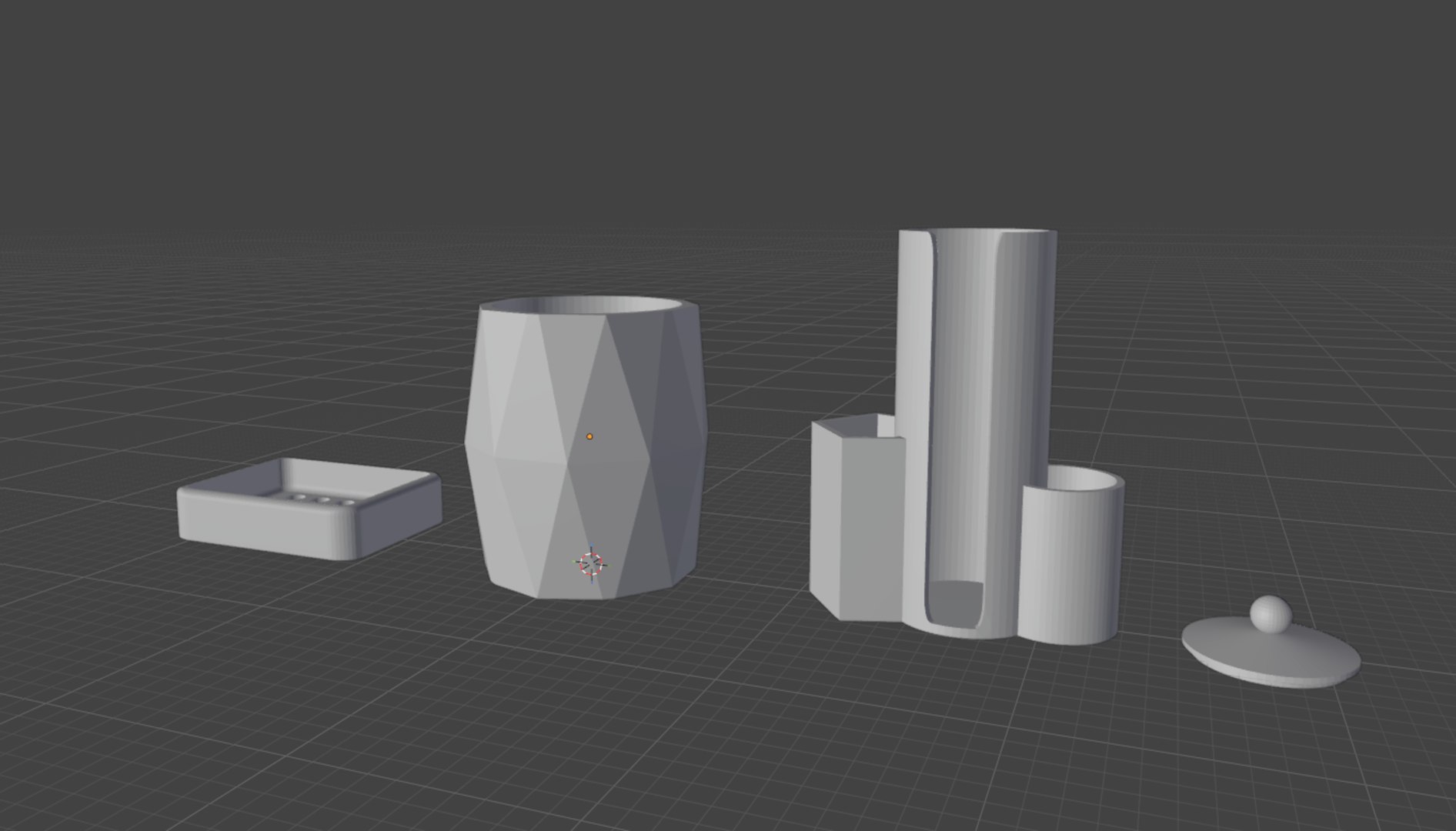
Task: Select the short round cup beside tall cylinder
Action: (x=1071, y=553)
